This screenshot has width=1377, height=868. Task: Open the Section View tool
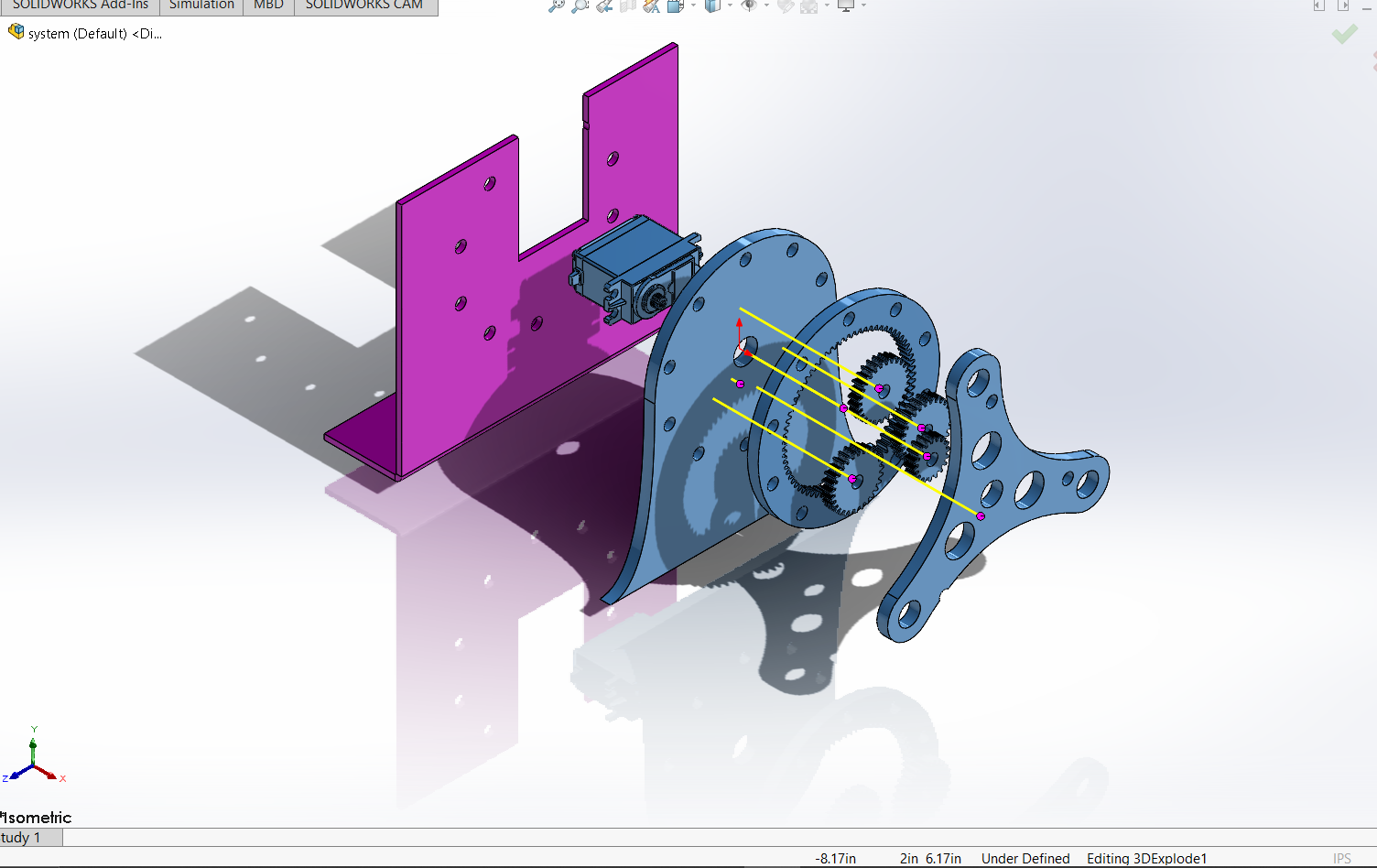point(628,5)
